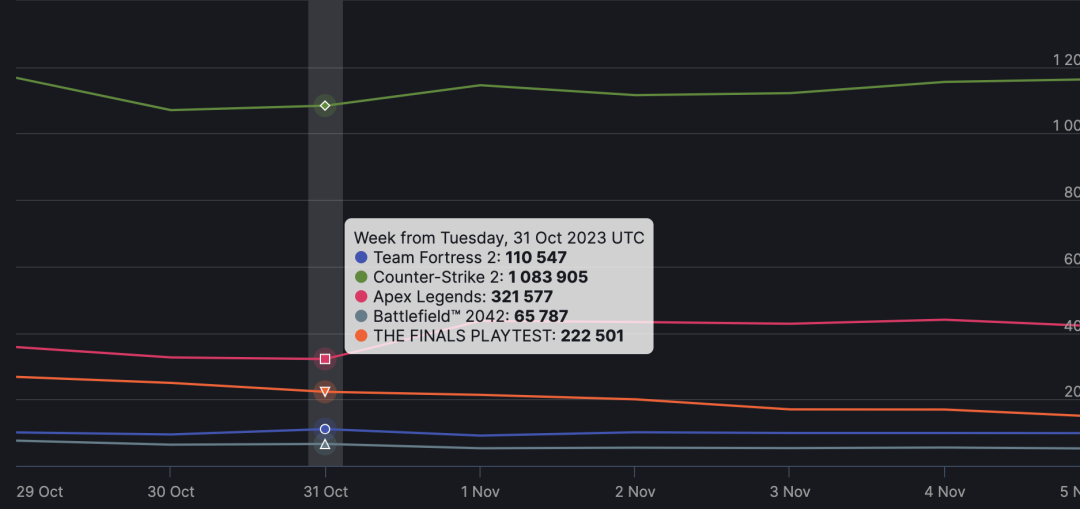Jump to the 1 Nov date label
The width and height of the screenshot is (1080, 509).
coord(480,491)
